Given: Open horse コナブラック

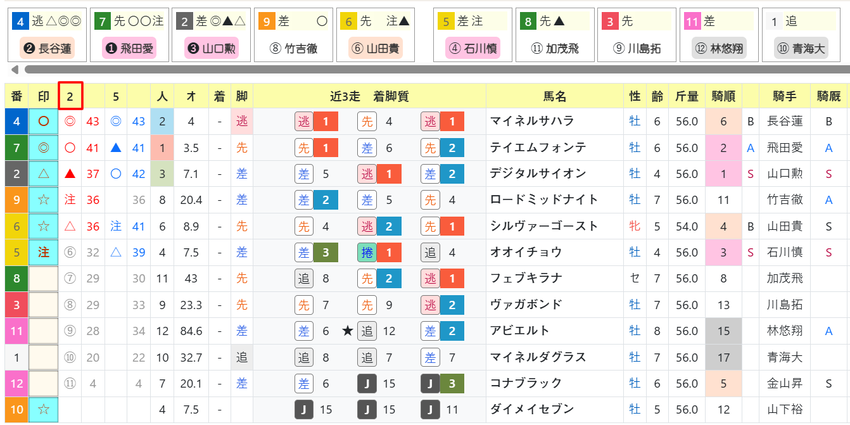Looking at the screenshot, I should point(525,382).
